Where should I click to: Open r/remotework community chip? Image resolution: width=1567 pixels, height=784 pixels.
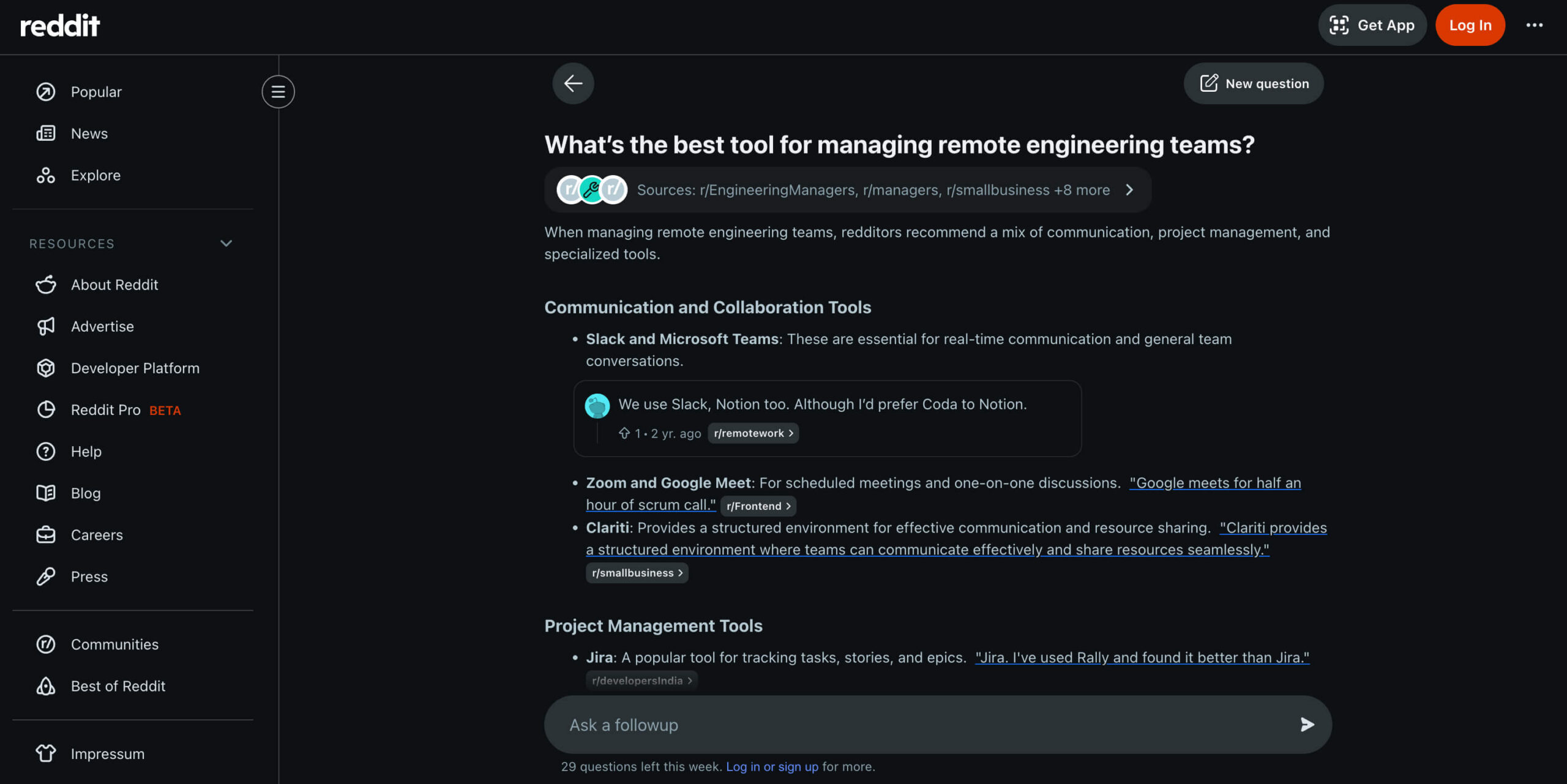pyautogui.click(x=753, y=433)
